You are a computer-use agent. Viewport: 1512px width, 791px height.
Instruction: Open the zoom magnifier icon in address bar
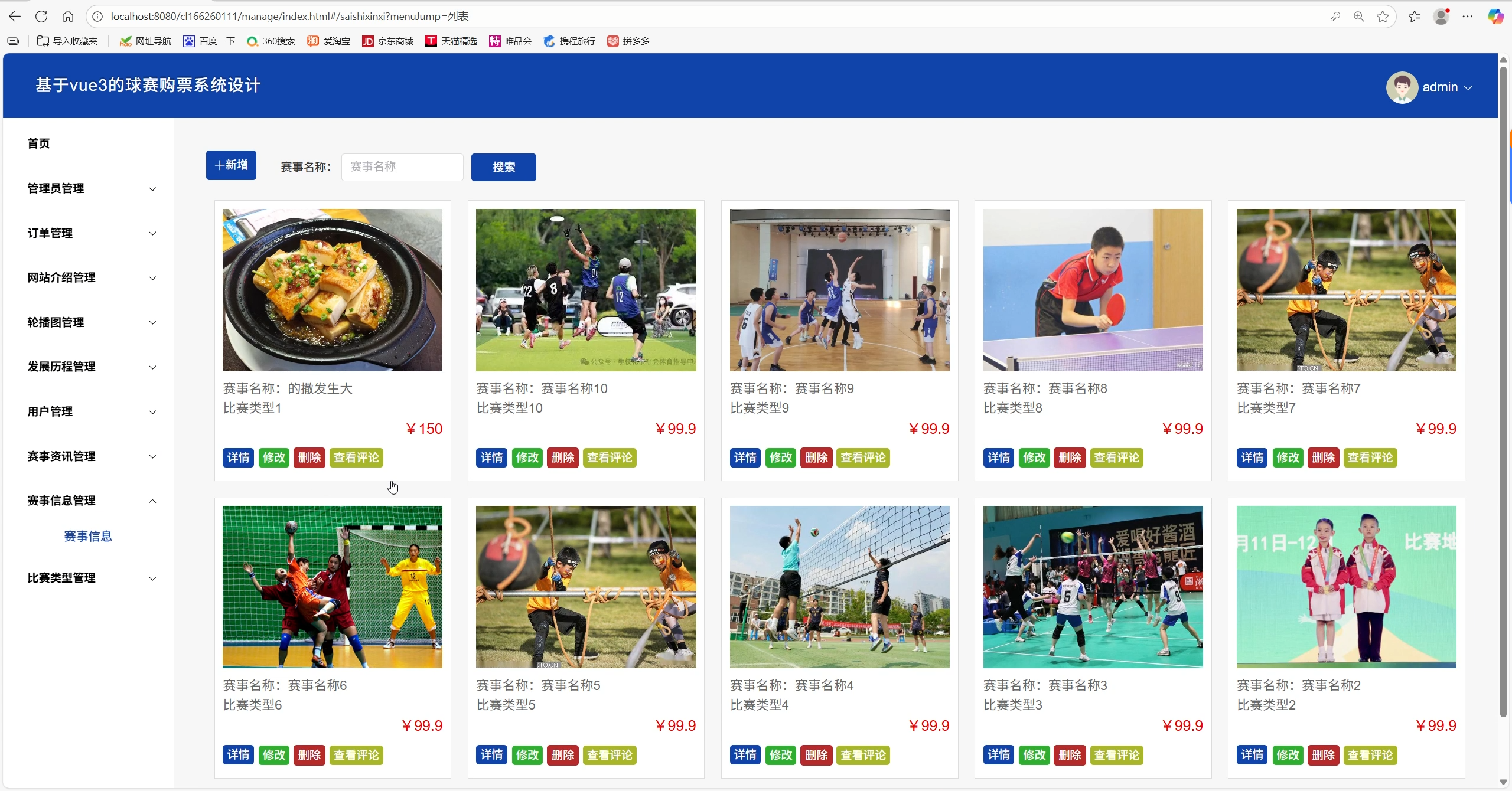pos(1358,17)
